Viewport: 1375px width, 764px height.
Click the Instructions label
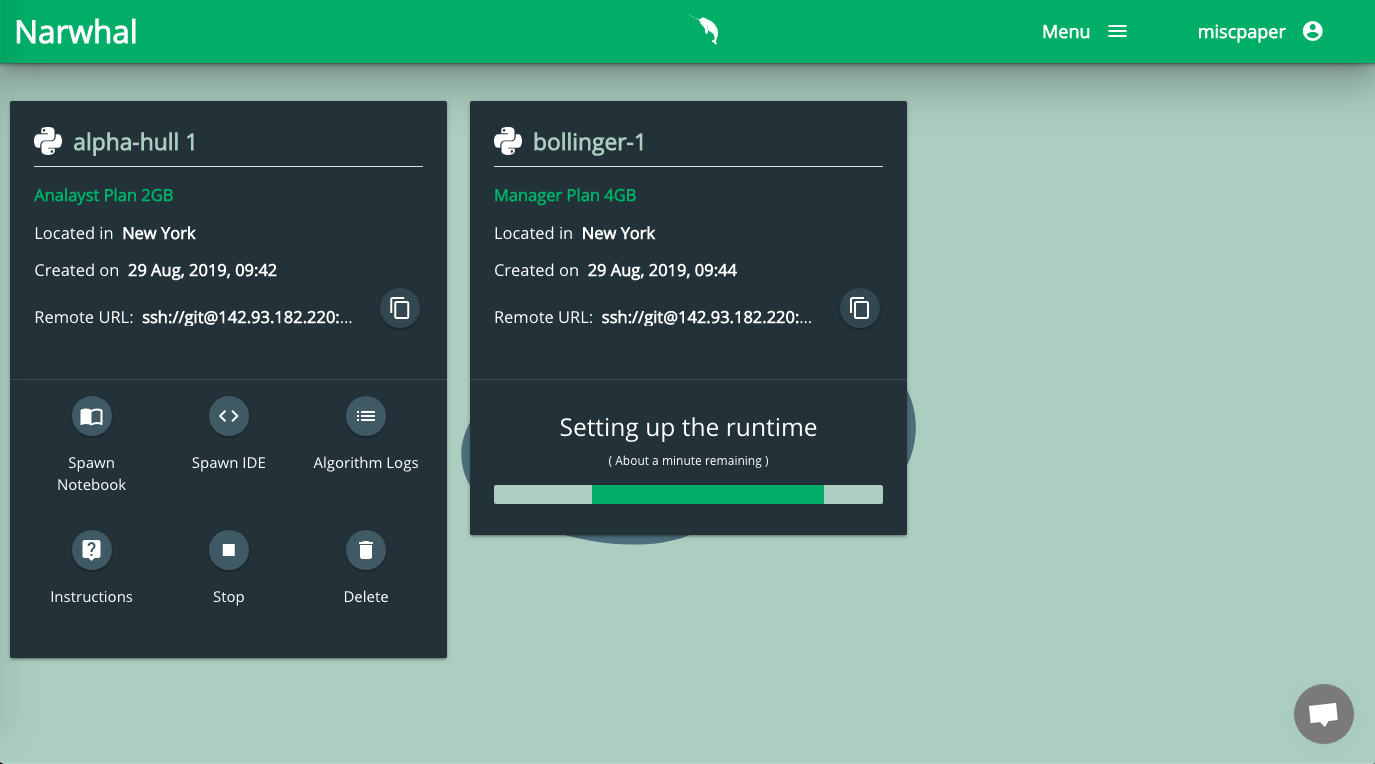[91, 597]
